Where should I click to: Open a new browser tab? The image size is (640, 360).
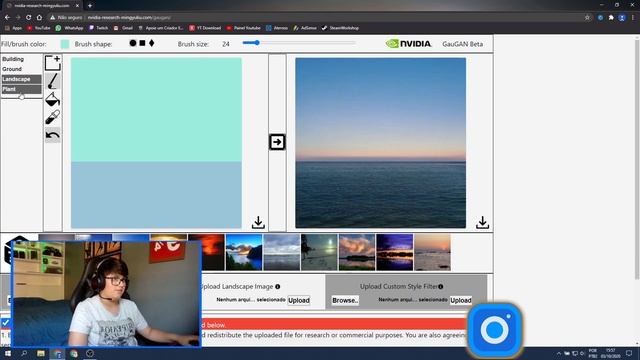point(90,6)
